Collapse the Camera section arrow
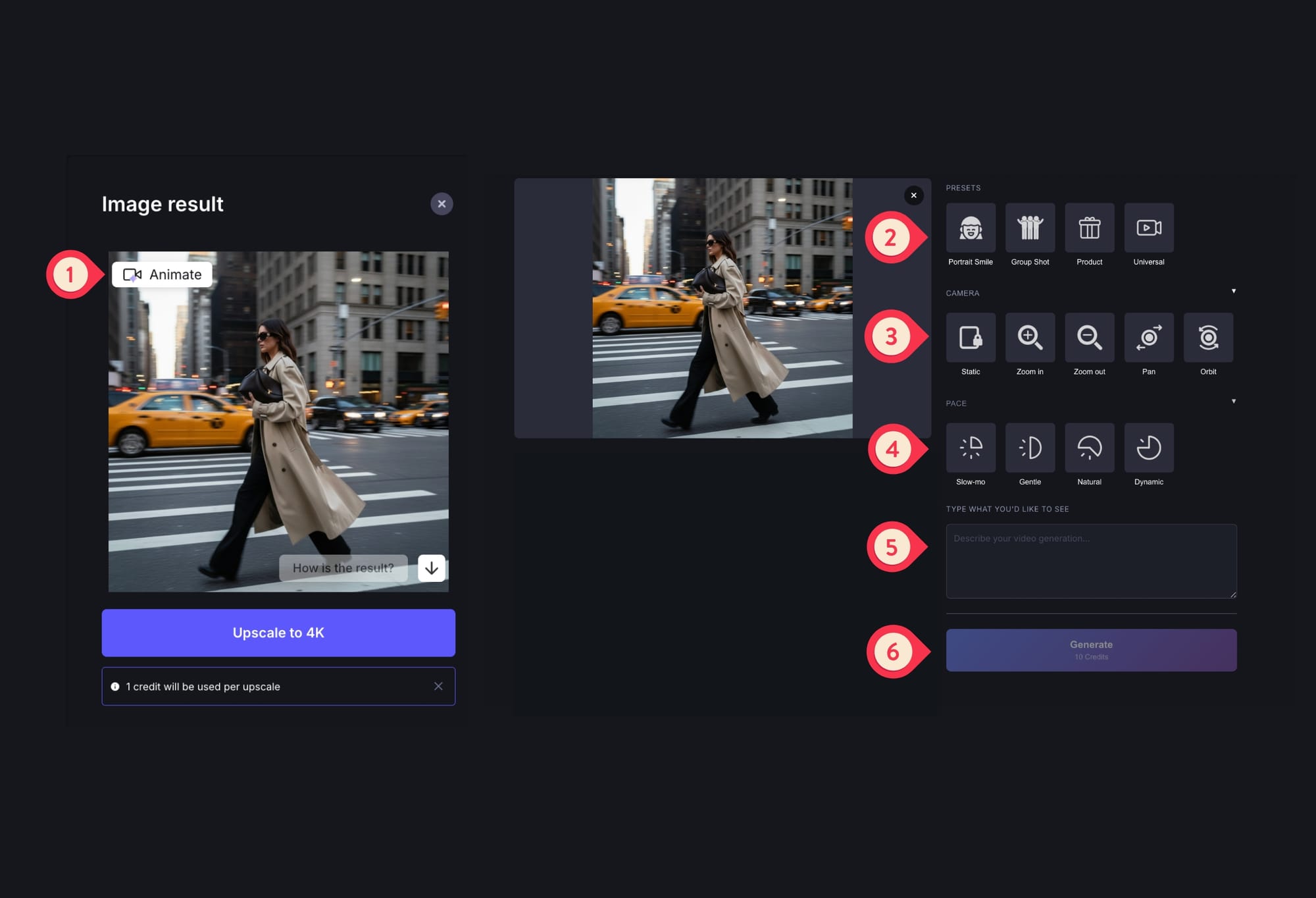The height and width of the screenshot is (898, 1316). 1233,291
